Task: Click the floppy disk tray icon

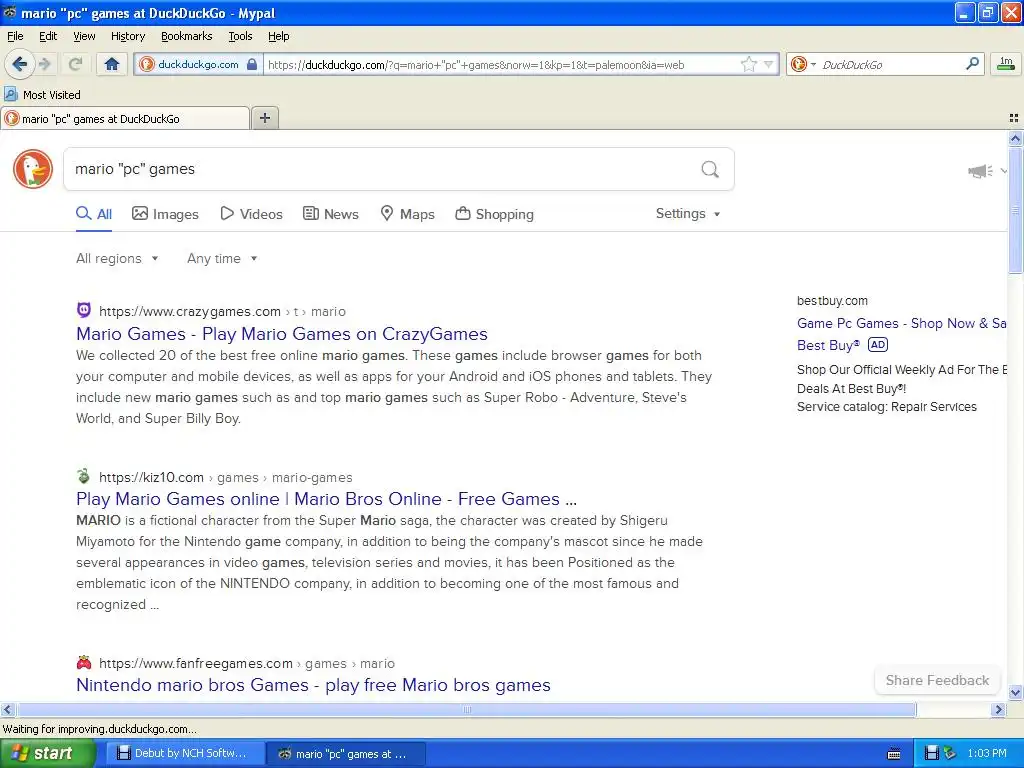Action: (x=931, y=753)
